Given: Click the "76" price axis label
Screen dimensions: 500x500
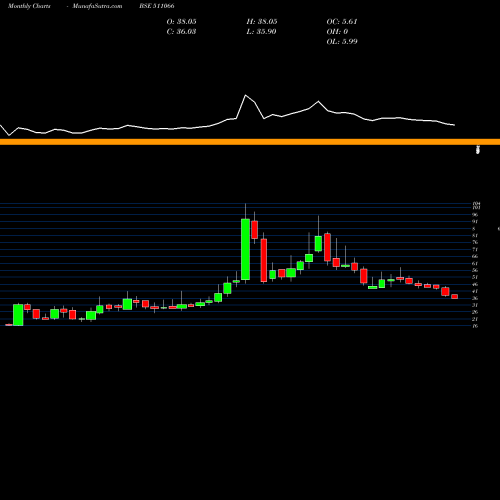Looking at the screenshot, I should coord(475,242).
